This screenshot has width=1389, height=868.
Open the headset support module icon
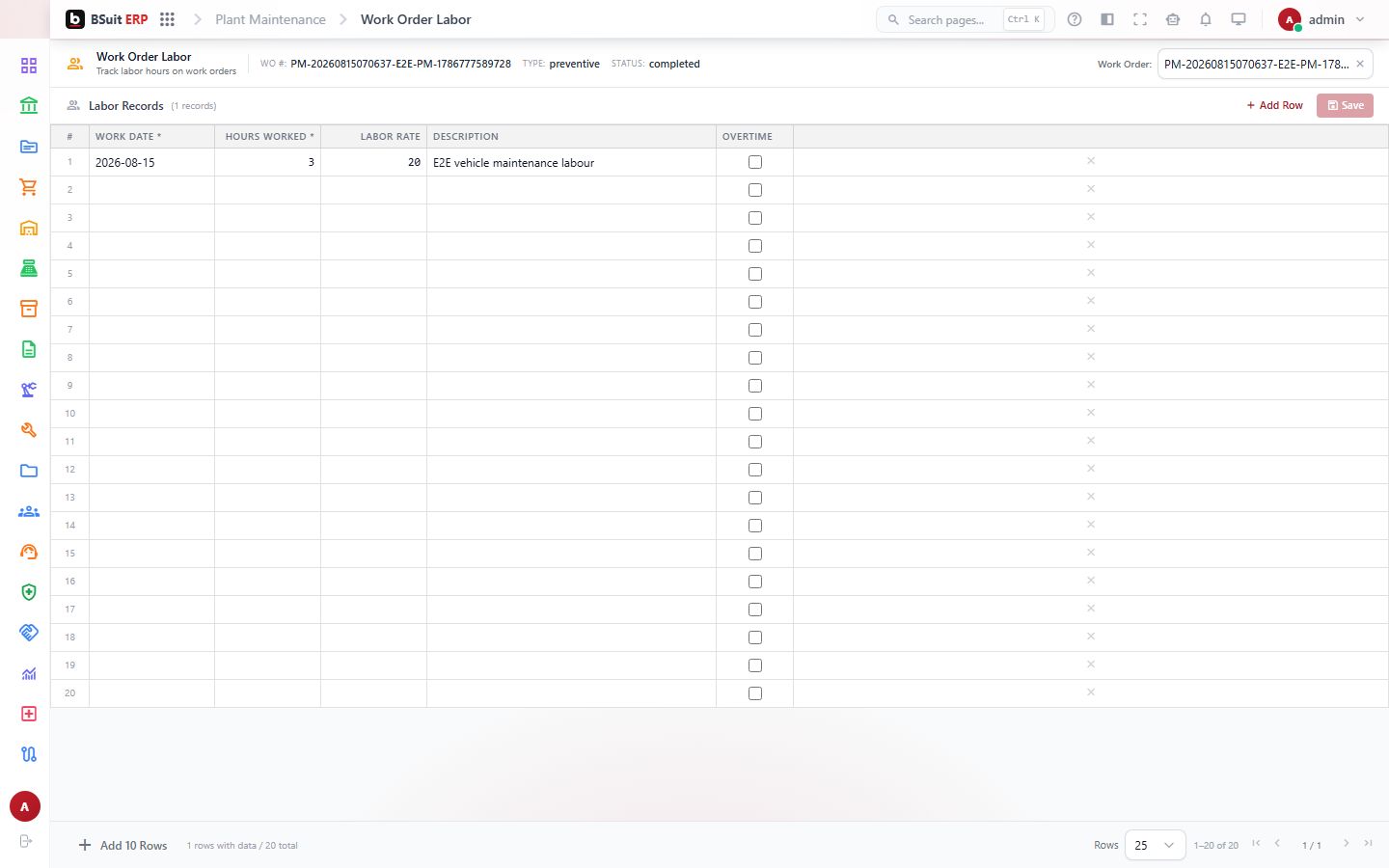tap(29, 552)
